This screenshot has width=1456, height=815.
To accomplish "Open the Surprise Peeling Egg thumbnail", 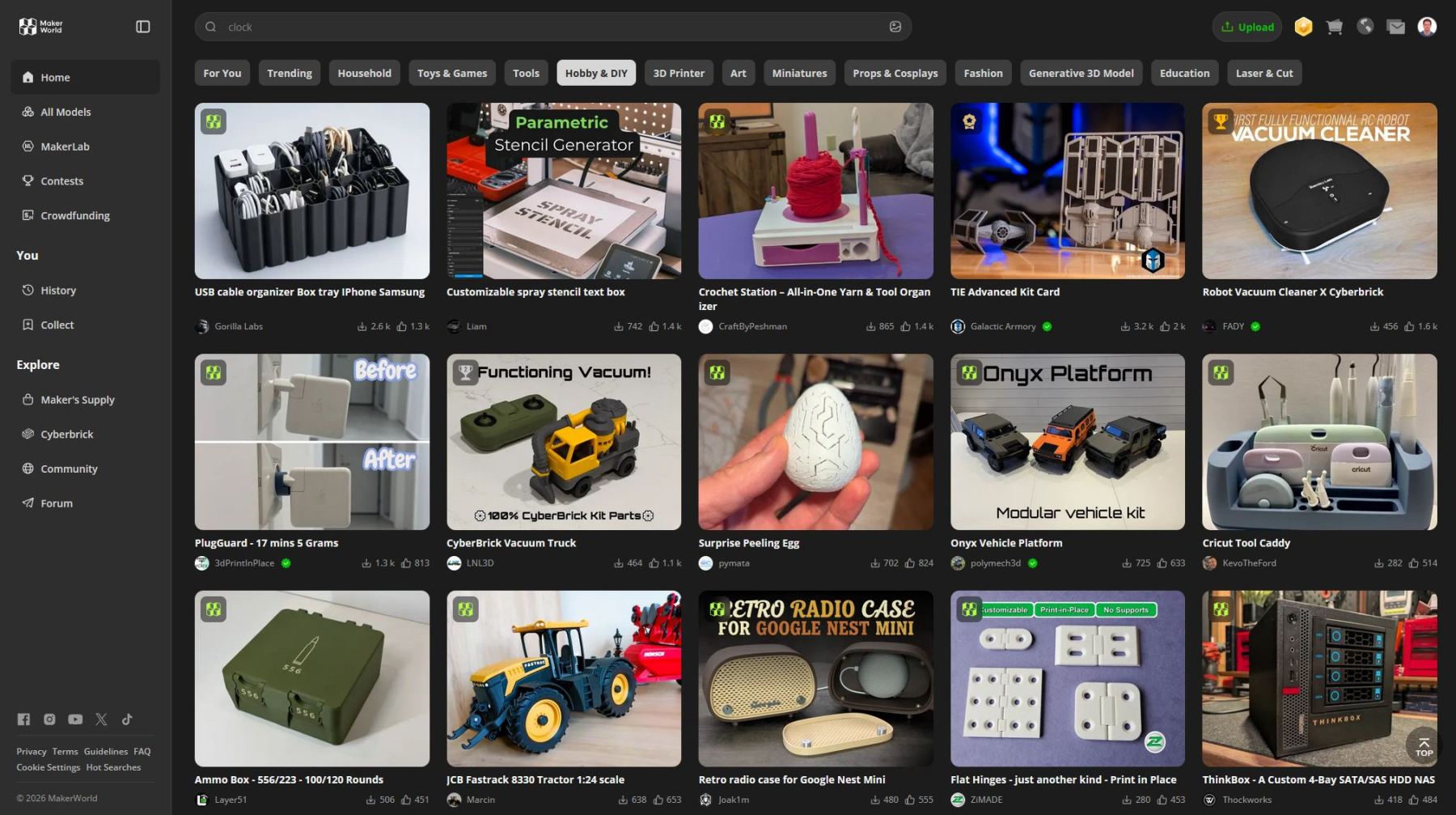I will click(x=815, y=442).
